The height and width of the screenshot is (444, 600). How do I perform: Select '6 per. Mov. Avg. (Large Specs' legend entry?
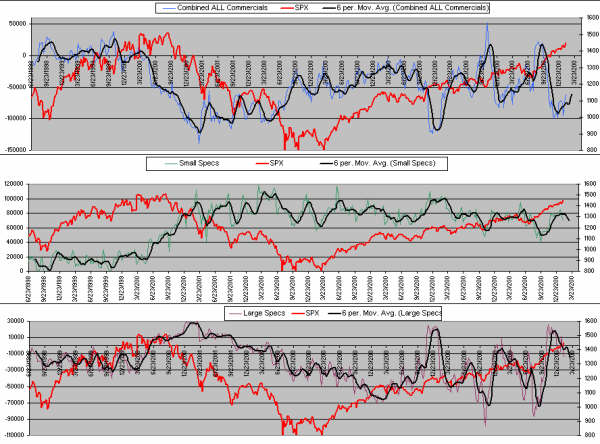tap(385, 313)
